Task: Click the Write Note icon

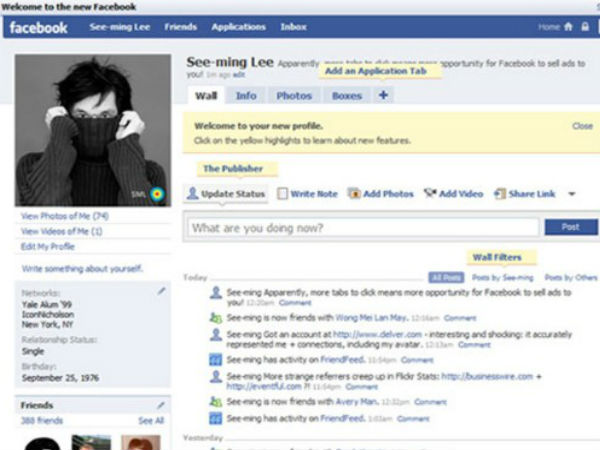Action: tap(283, 194)
